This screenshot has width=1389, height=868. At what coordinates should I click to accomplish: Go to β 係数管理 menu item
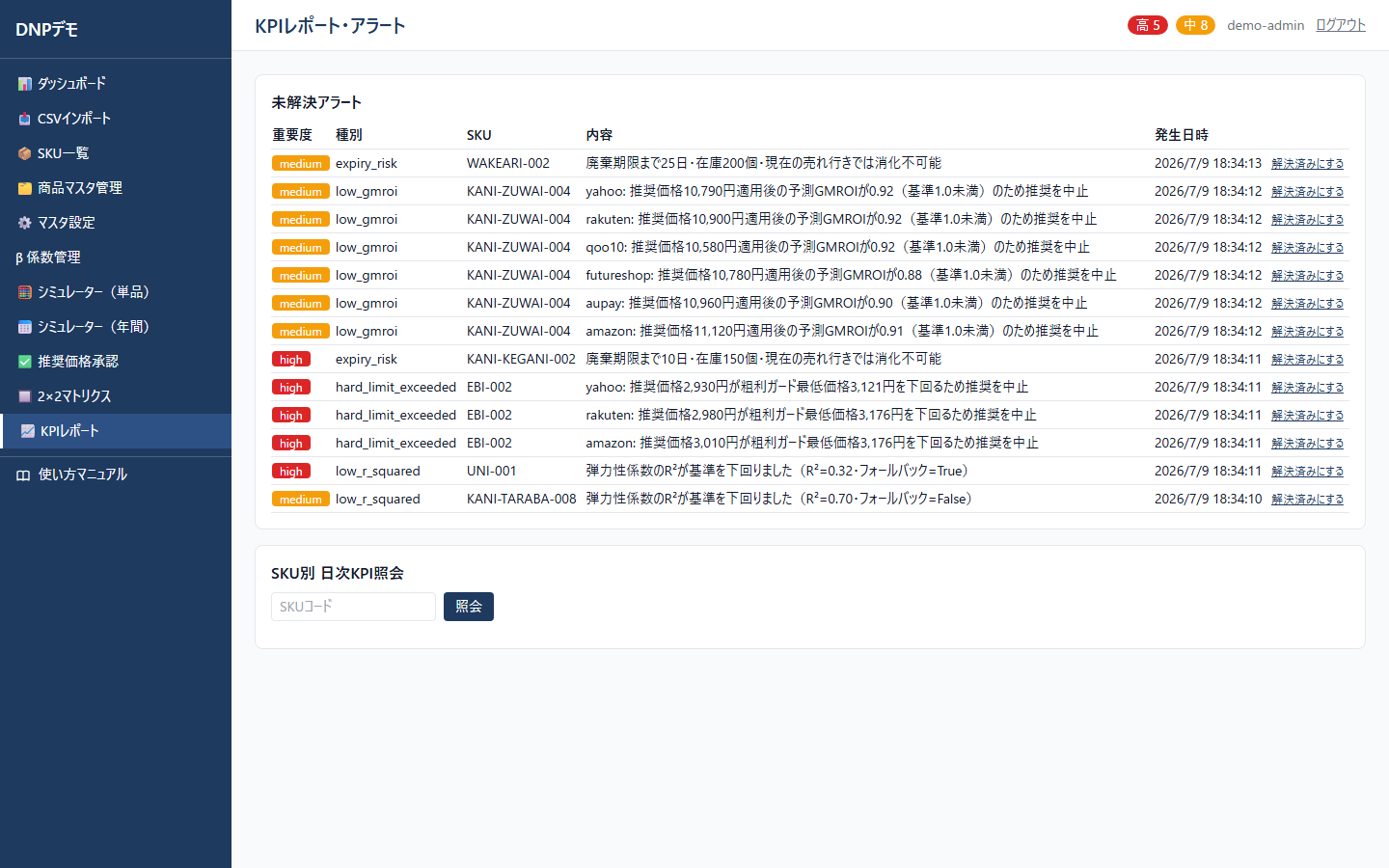116,258
